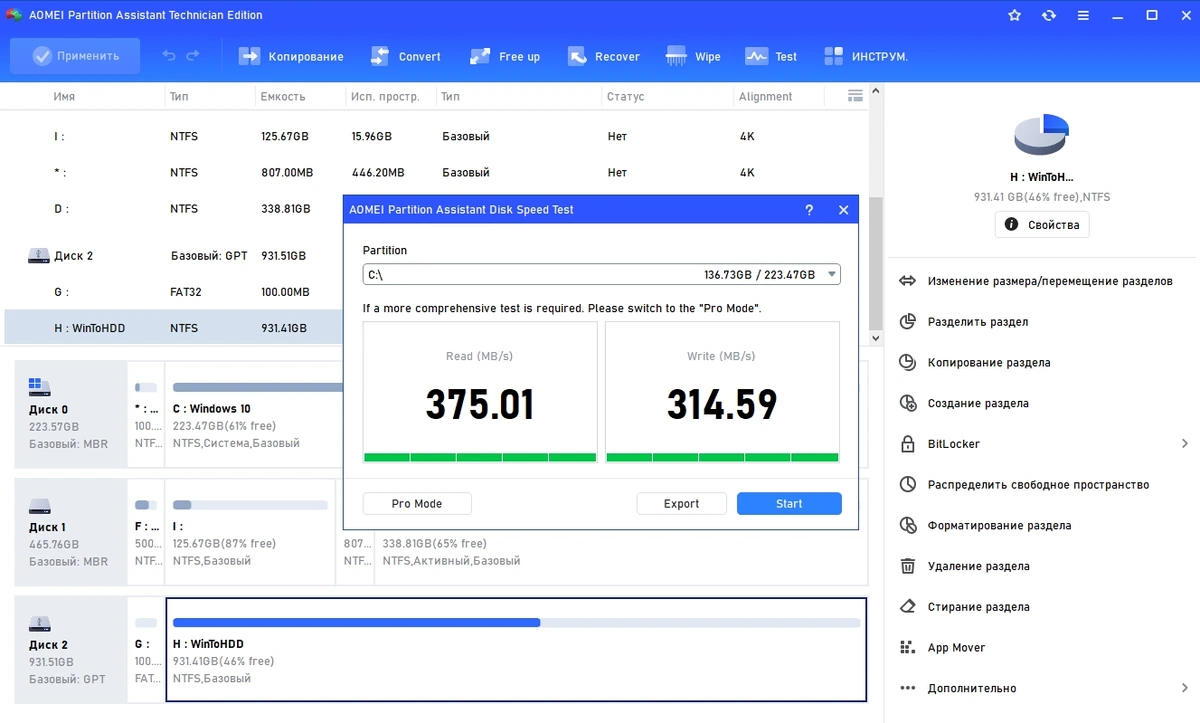Select the C : Windows 10 partition block
Viewport: 1200px width, 723px height.
[255, 414]
